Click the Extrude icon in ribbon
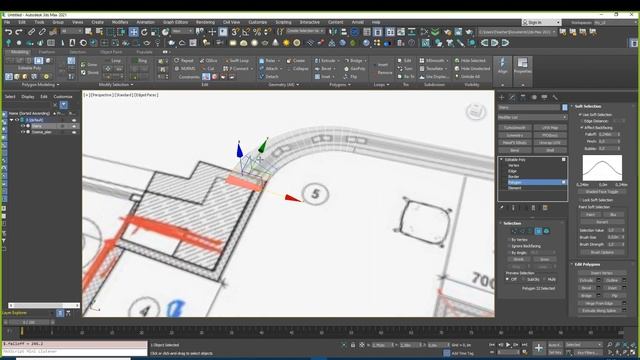640x360 pixels. pos(318,60)
